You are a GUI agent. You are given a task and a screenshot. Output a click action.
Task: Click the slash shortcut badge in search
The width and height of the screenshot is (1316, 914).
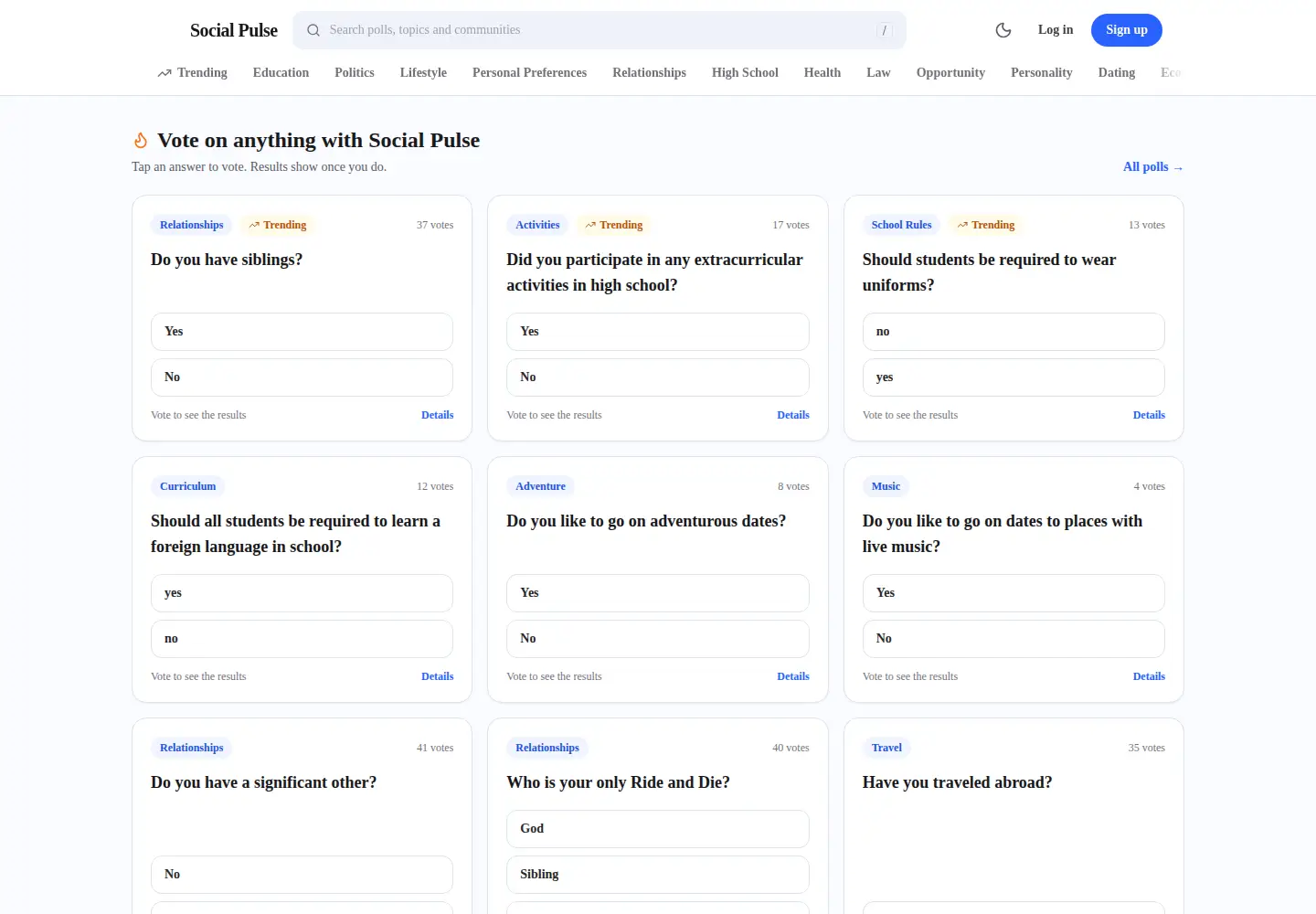pyautogui.click(x=884, y=30)
